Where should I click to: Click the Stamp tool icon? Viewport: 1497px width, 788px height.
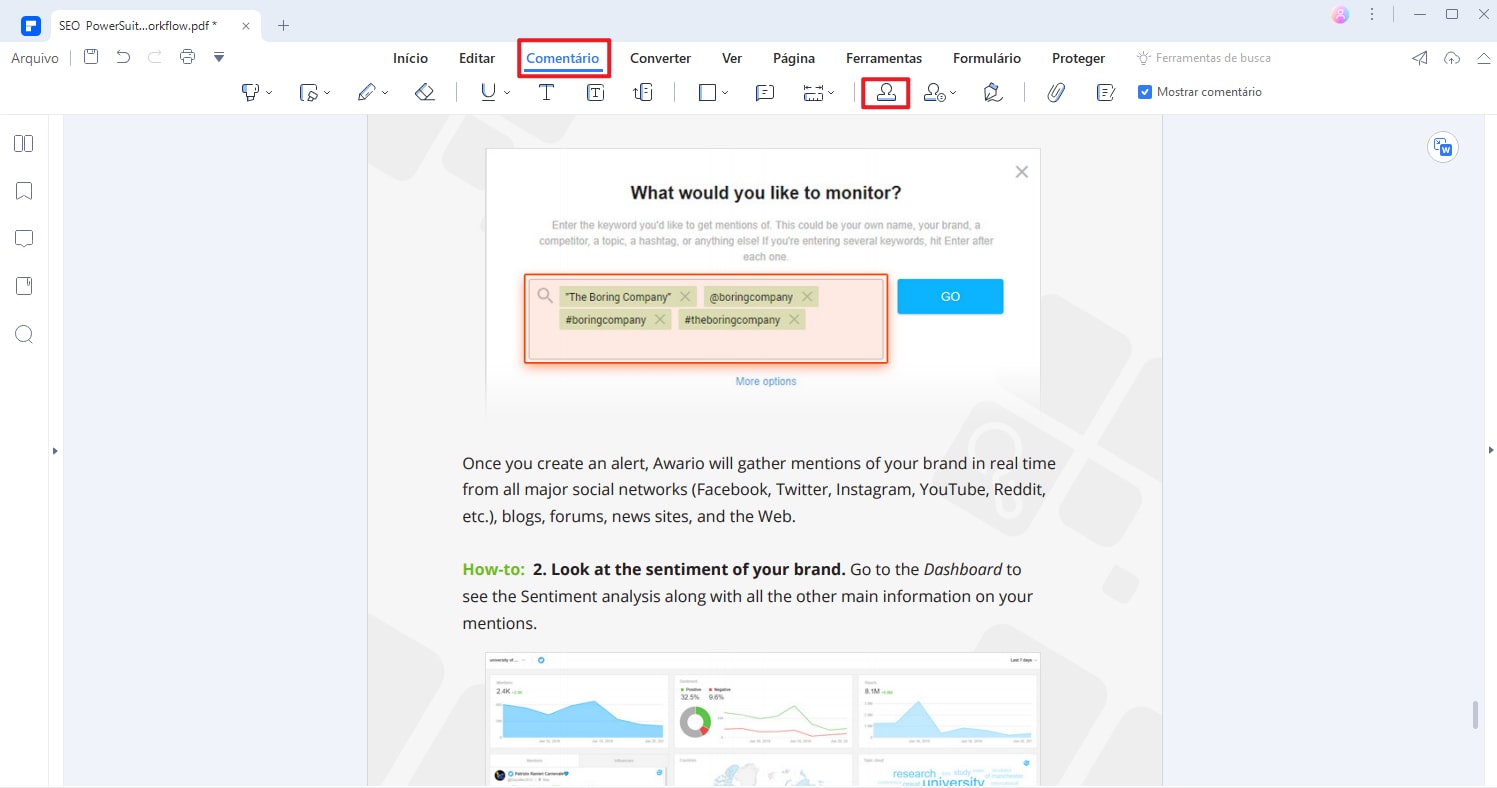click(885, 92)
